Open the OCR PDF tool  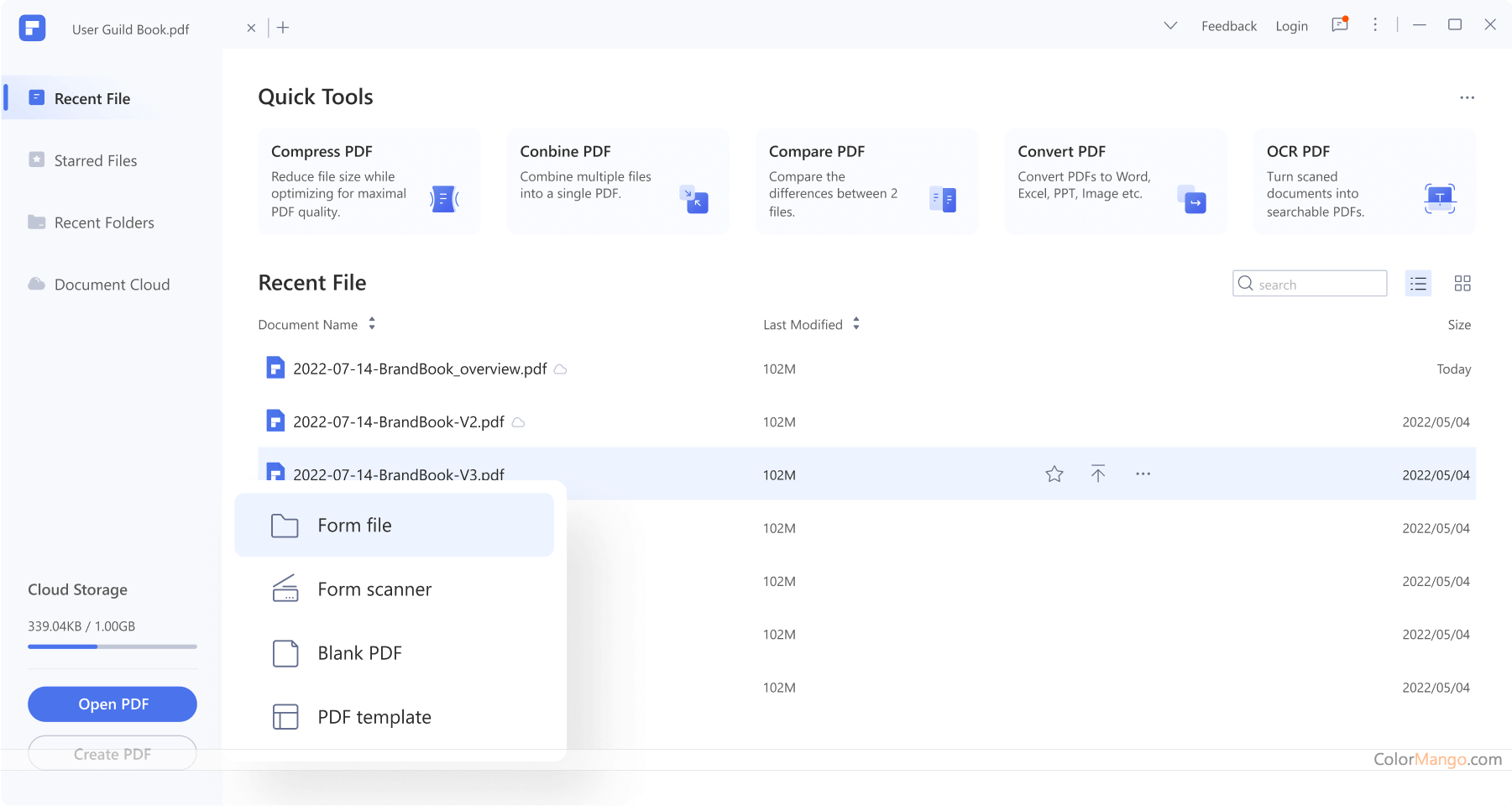click(x=1363, y=181)
